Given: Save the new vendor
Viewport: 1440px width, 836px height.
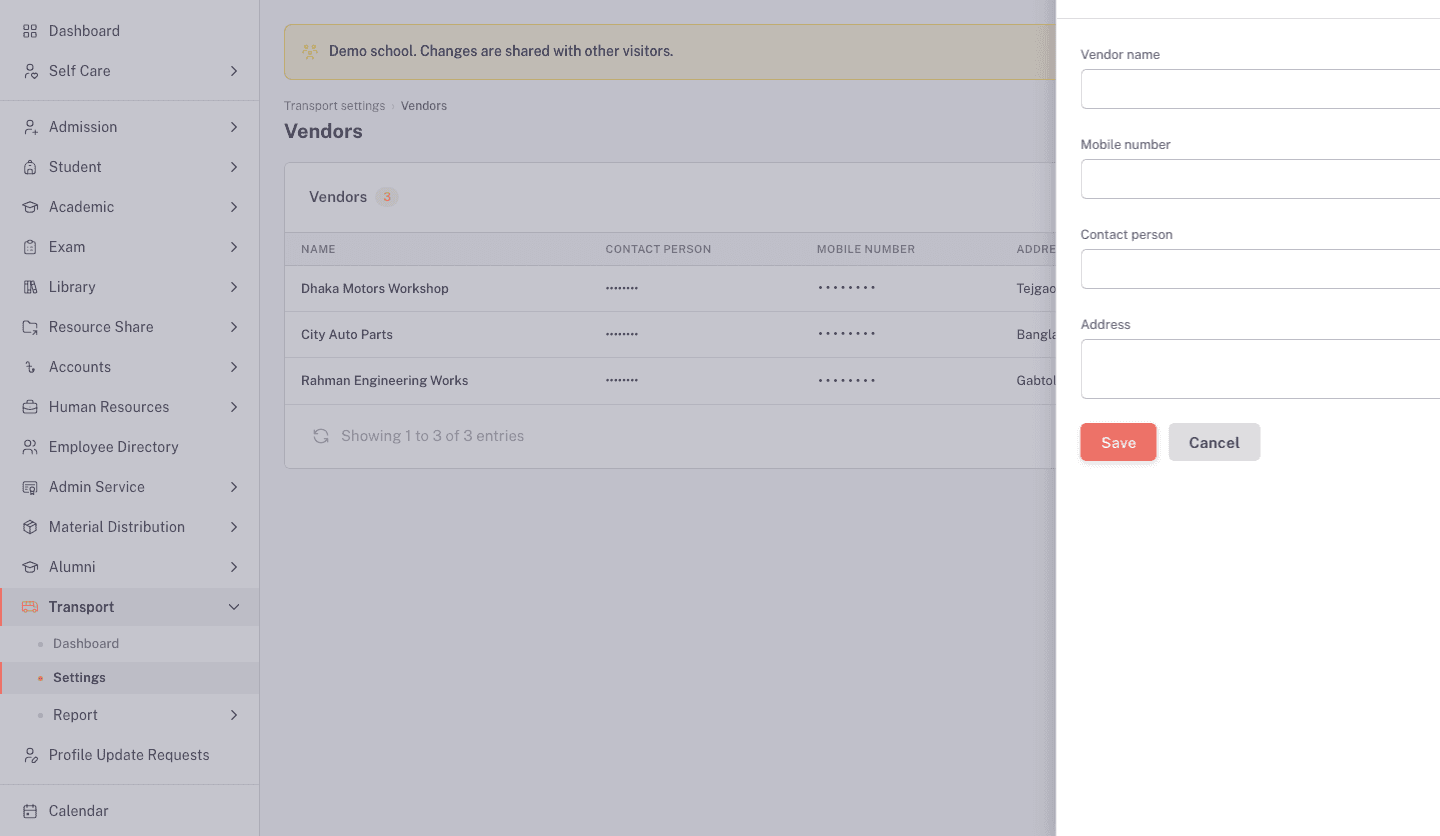Looking at the screenshot, I should coord(1118,442).
